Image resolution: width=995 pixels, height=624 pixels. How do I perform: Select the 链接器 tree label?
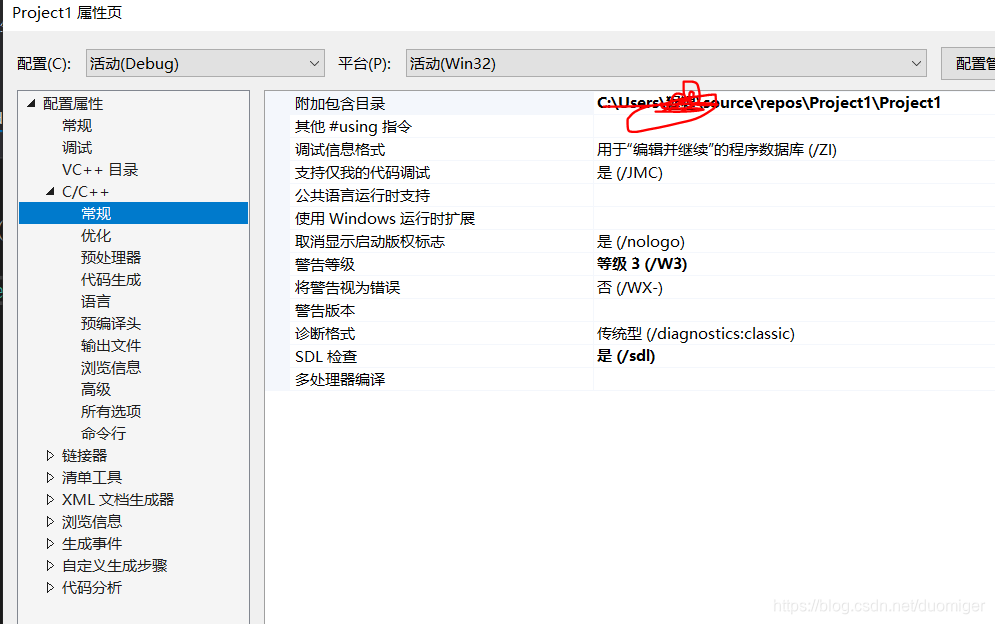point(84,455)
